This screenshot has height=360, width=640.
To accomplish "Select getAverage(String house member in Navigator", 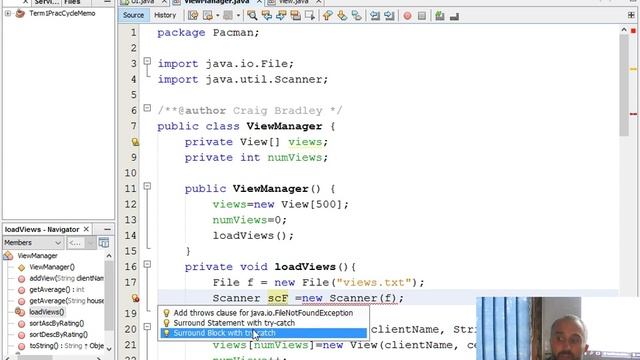I will [67, 301].
